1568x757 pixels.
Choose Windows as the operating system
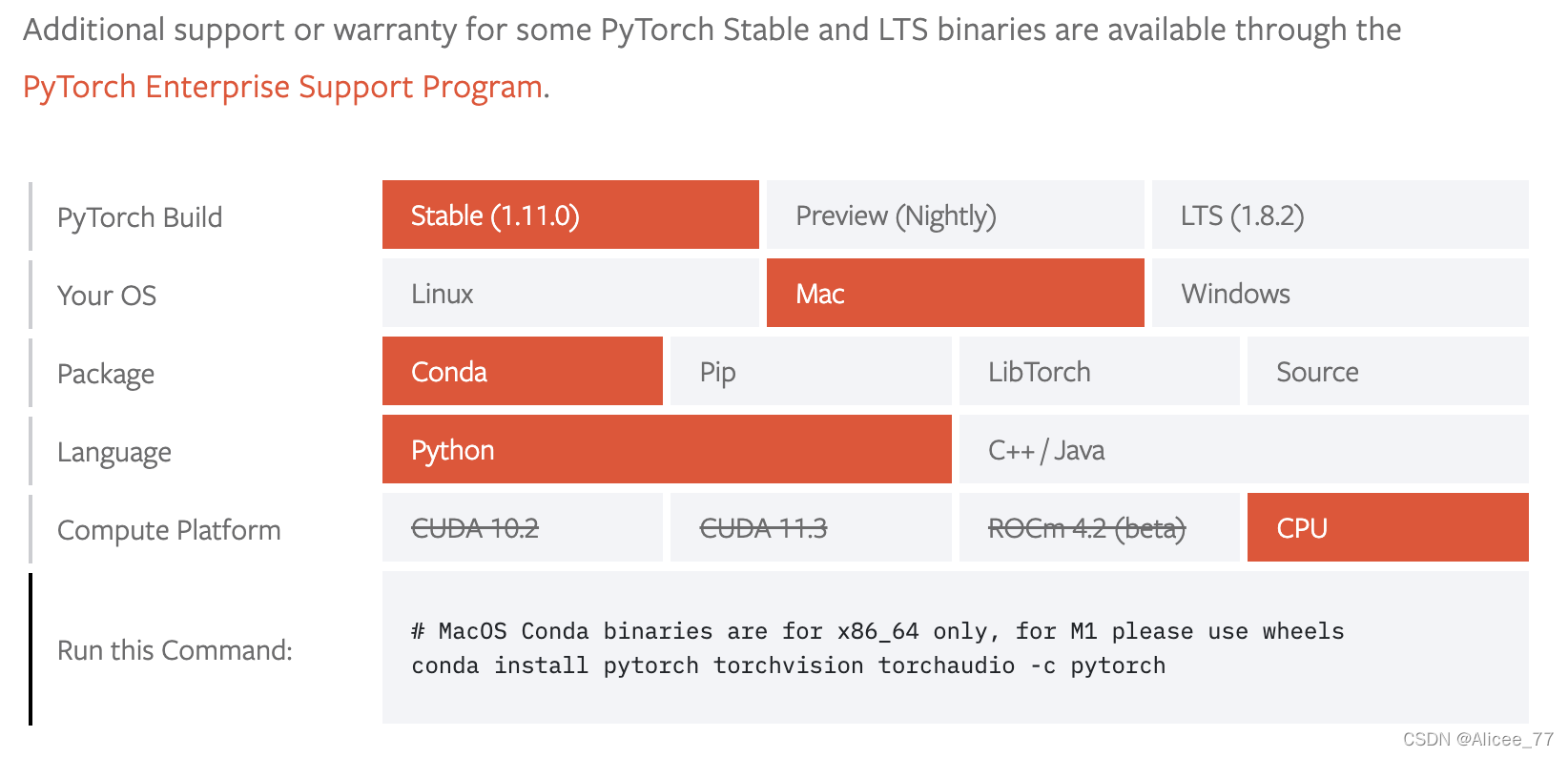coord(1339,294)
